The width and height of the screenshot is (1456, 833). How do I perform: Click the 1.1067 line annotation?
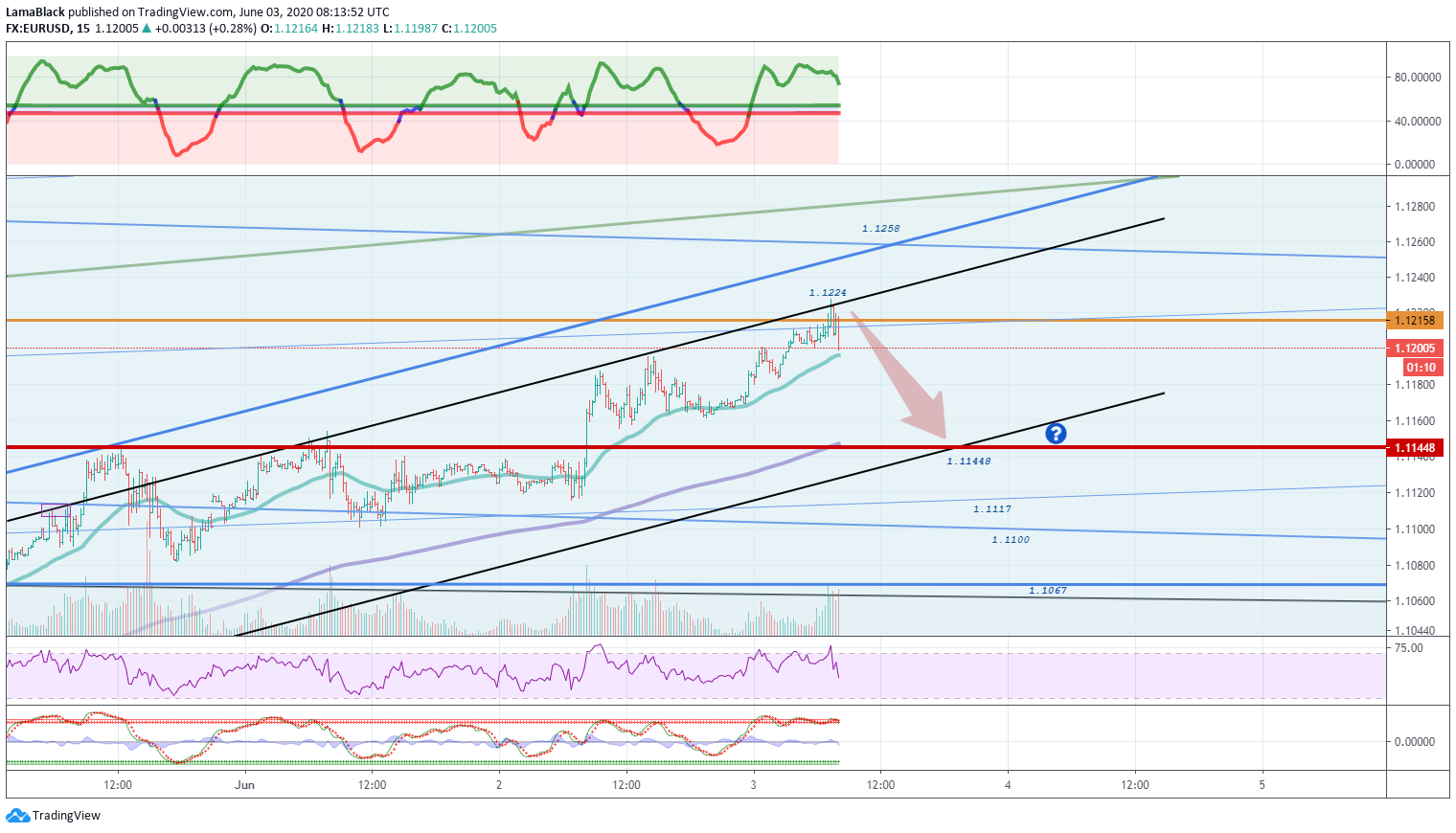coord(1048,591)
